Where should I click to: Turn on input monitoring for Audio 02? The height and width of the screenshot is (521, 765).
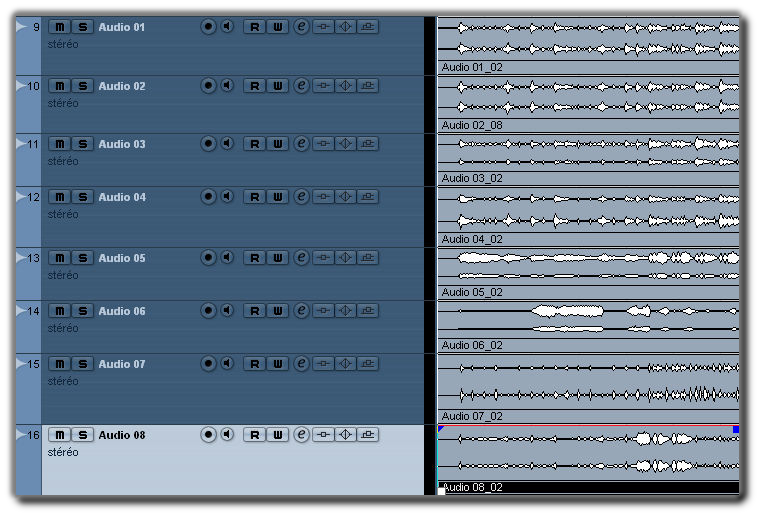click(x=227, y=86)
